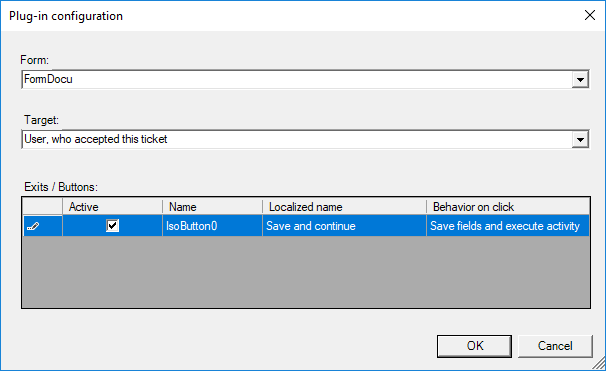Click the blank top-left grid header cell
The height and width of the screenshot is (371, 606).
click(x=43, y=207)
